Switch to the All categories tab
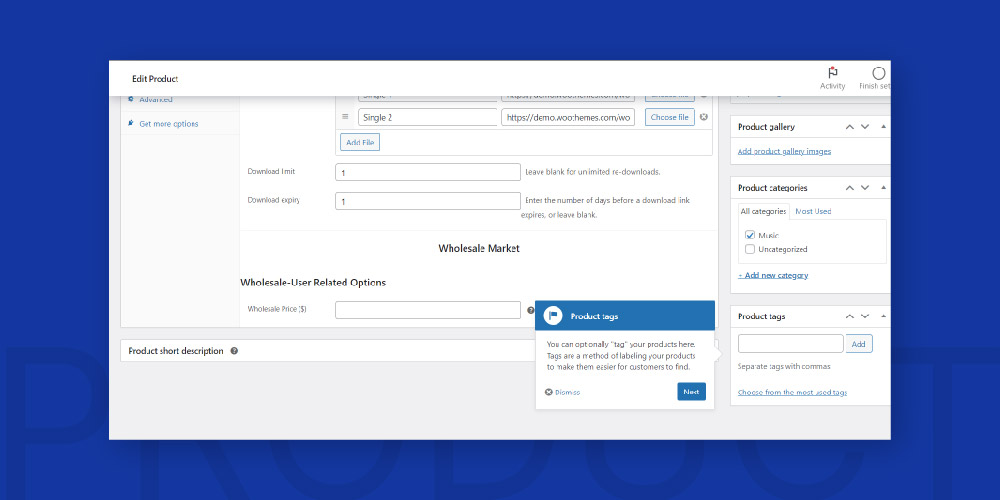The height and width of the screenshot is (500, 1000). coord(763,211)
